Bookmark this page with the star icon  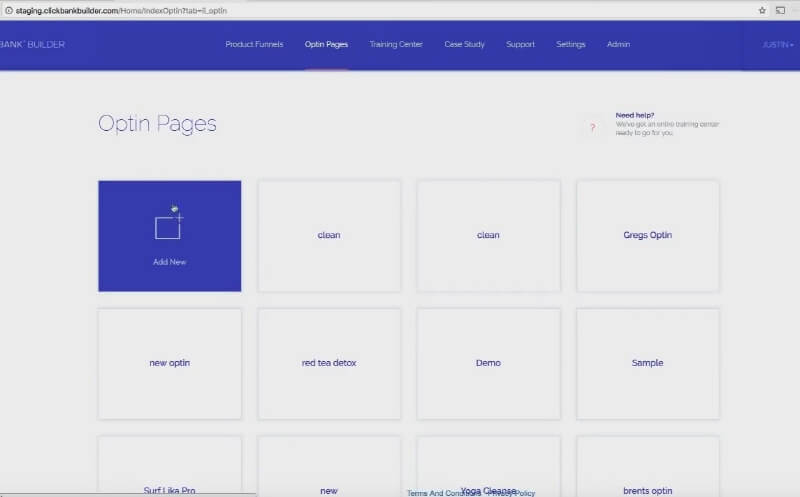pyautogui.click(x=762, y=10)
